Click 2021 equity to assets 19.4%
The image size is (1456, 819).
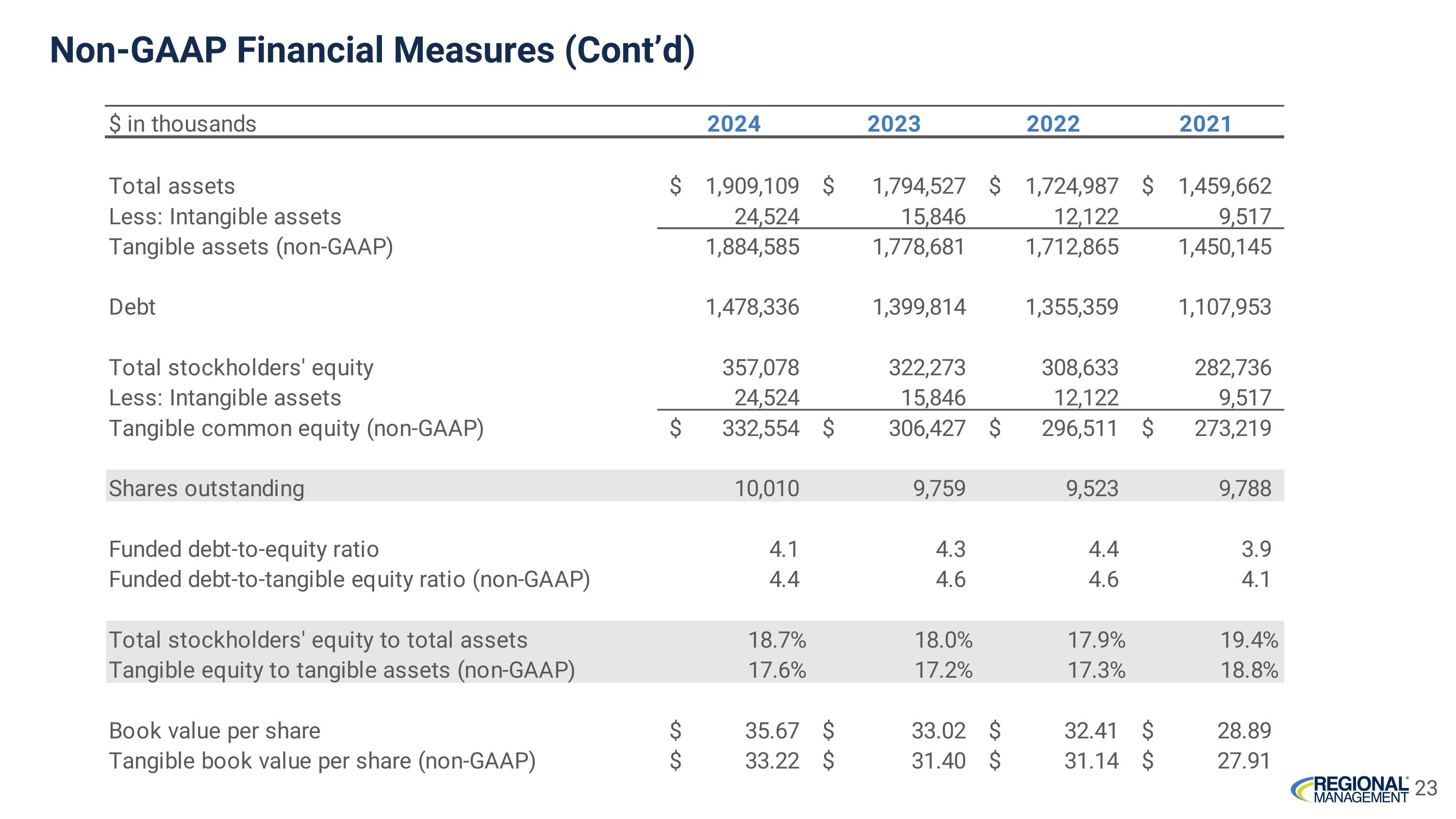(x=1249, y=640)
